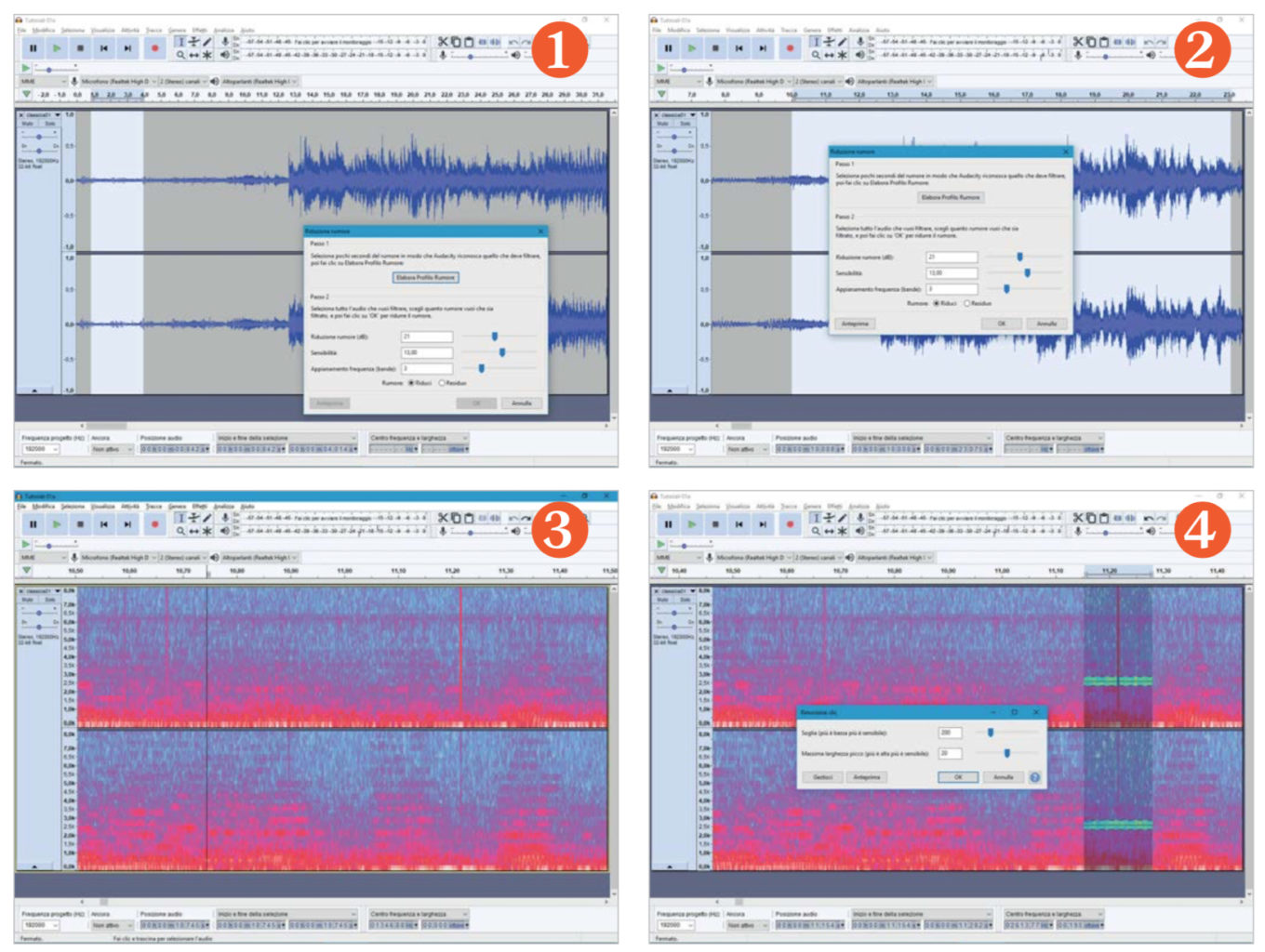Toggle the track Mute button in screenshot 1
Image resolution: width=1265 pixels, height=952 pixels.
pos(28,124)
